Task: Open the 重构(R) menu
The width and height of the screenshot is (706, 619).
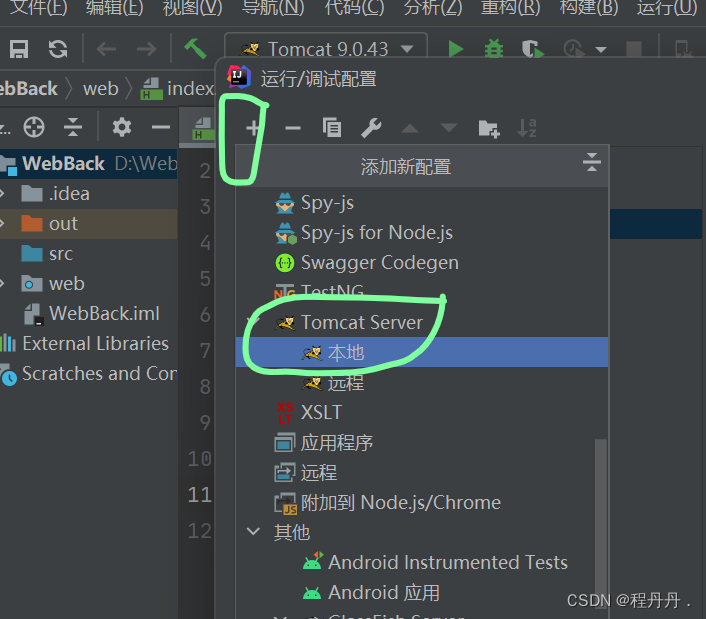Action: [511, 8]
